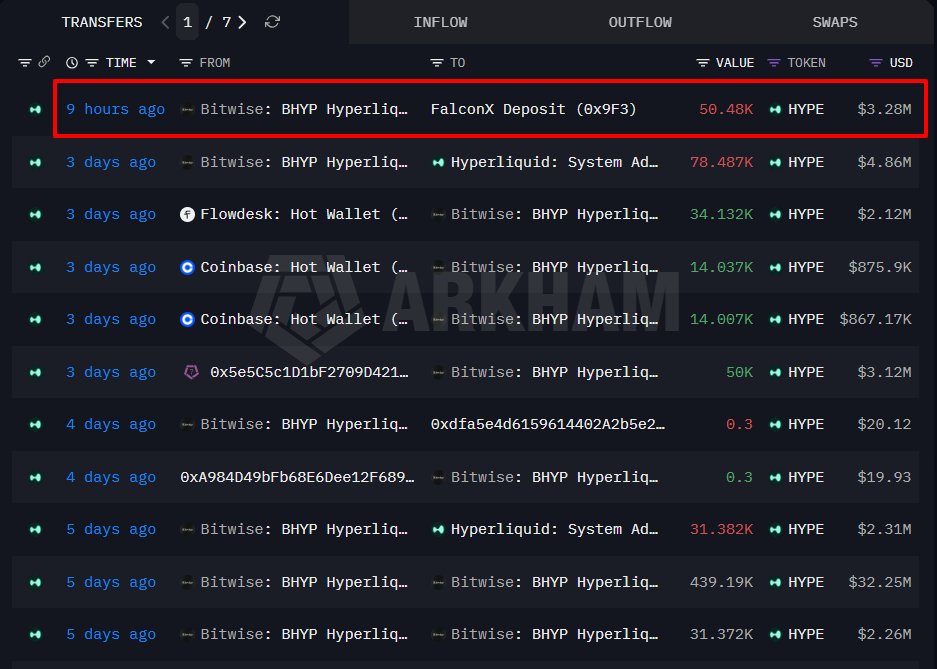Open Flowdesk: Hot Wallet sender

point(304,214)
